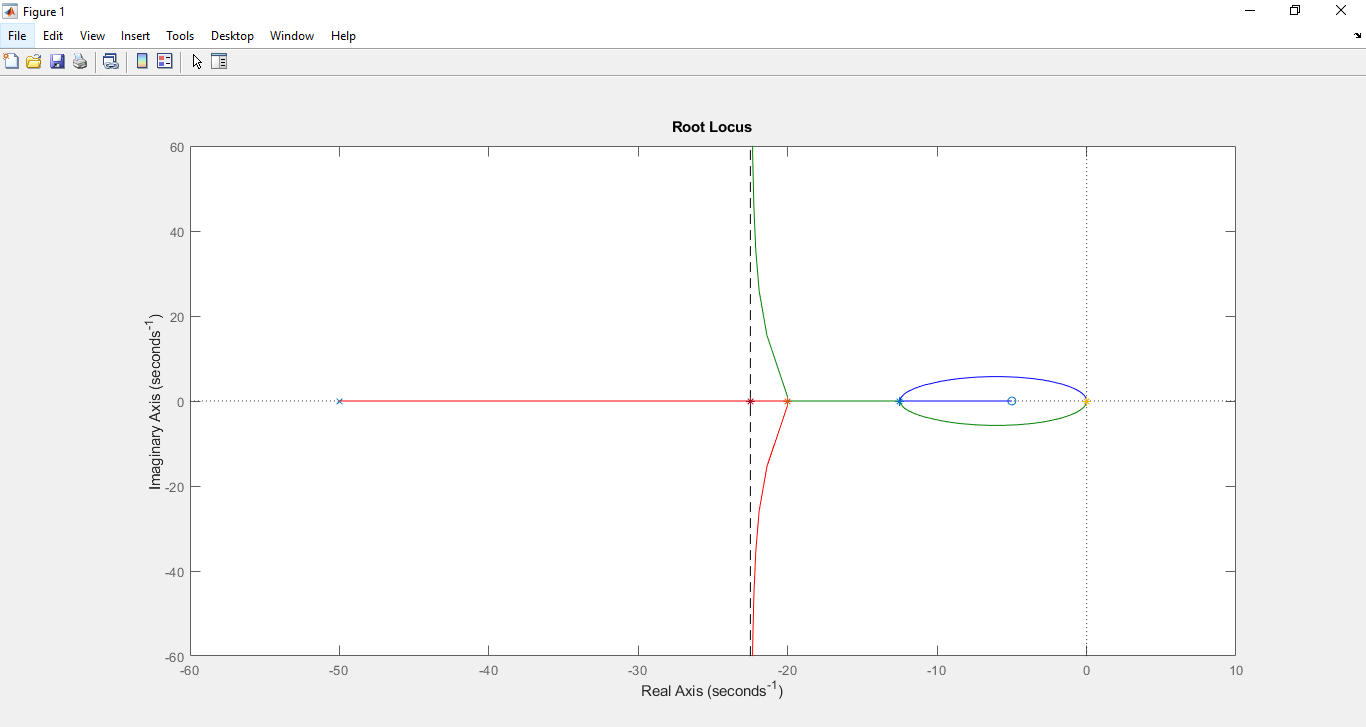Open the Edit menu
This screenshot has height=727, width=1366.
click(x=53, y=36)
